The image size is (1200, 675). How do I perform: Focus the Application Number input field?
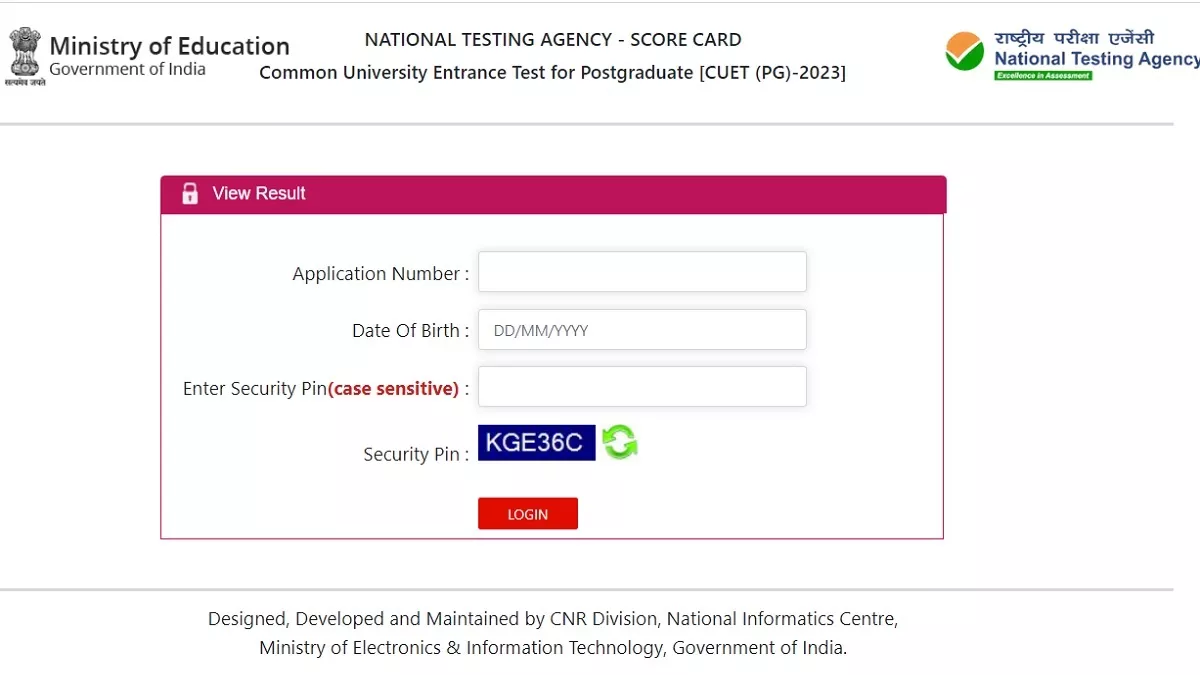click(x=642, y=272)
